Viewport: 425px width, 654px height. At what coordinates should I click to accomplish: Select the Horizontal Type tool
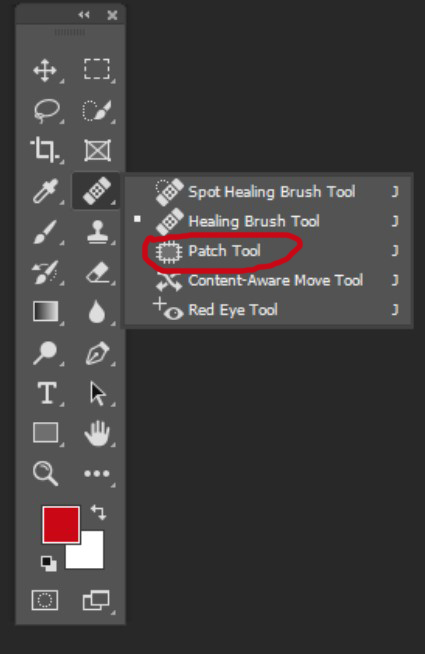point(46,393)
